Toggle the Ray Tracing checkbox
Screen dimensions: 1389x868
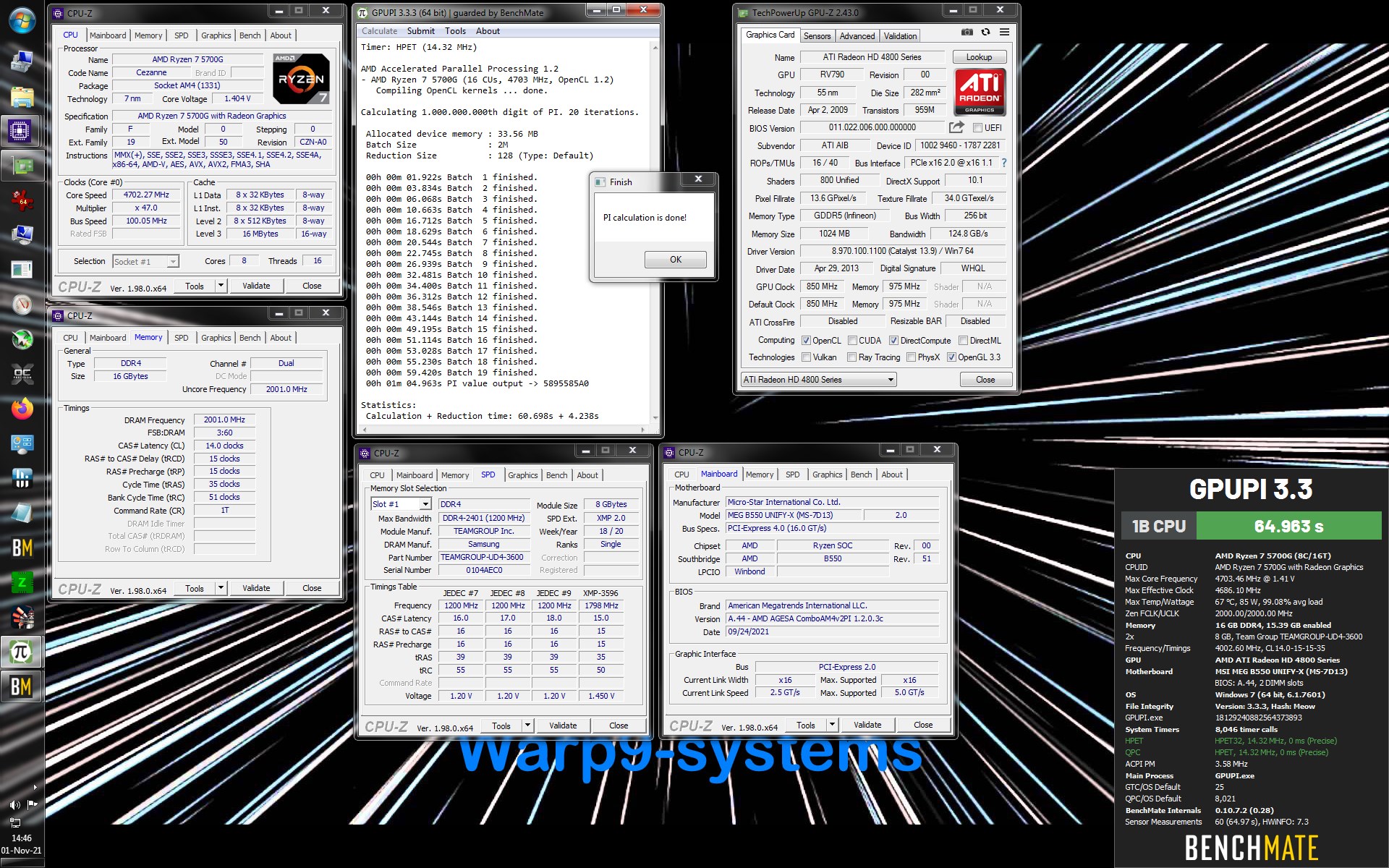point(851,357)
